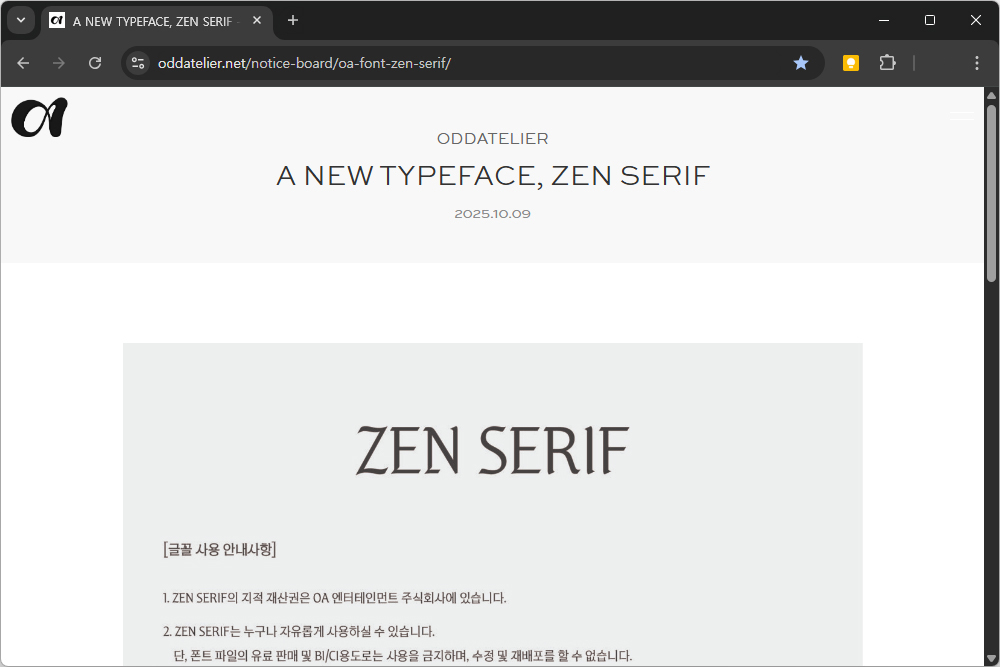Click the date 2025.10.09
Image resolution: width=1000 pixels, height=667 pixels.
492,214
